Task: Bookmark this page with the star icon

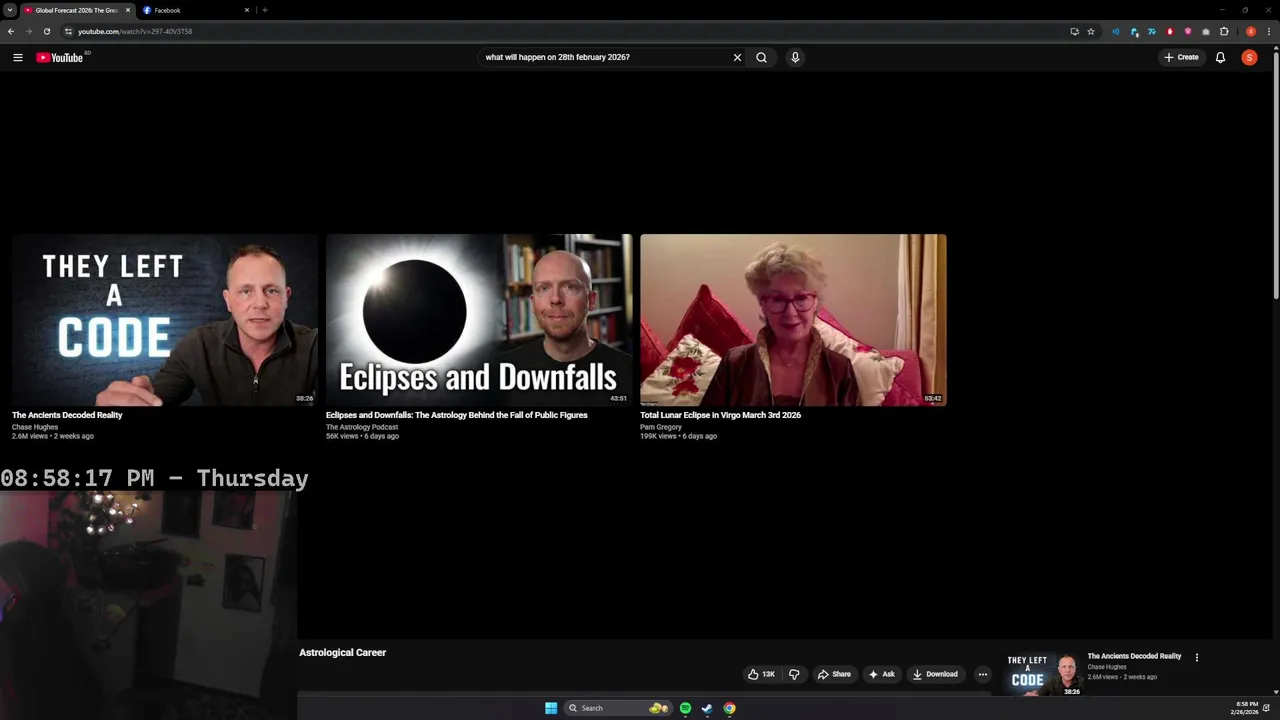Action: (x=1091, y=31)
